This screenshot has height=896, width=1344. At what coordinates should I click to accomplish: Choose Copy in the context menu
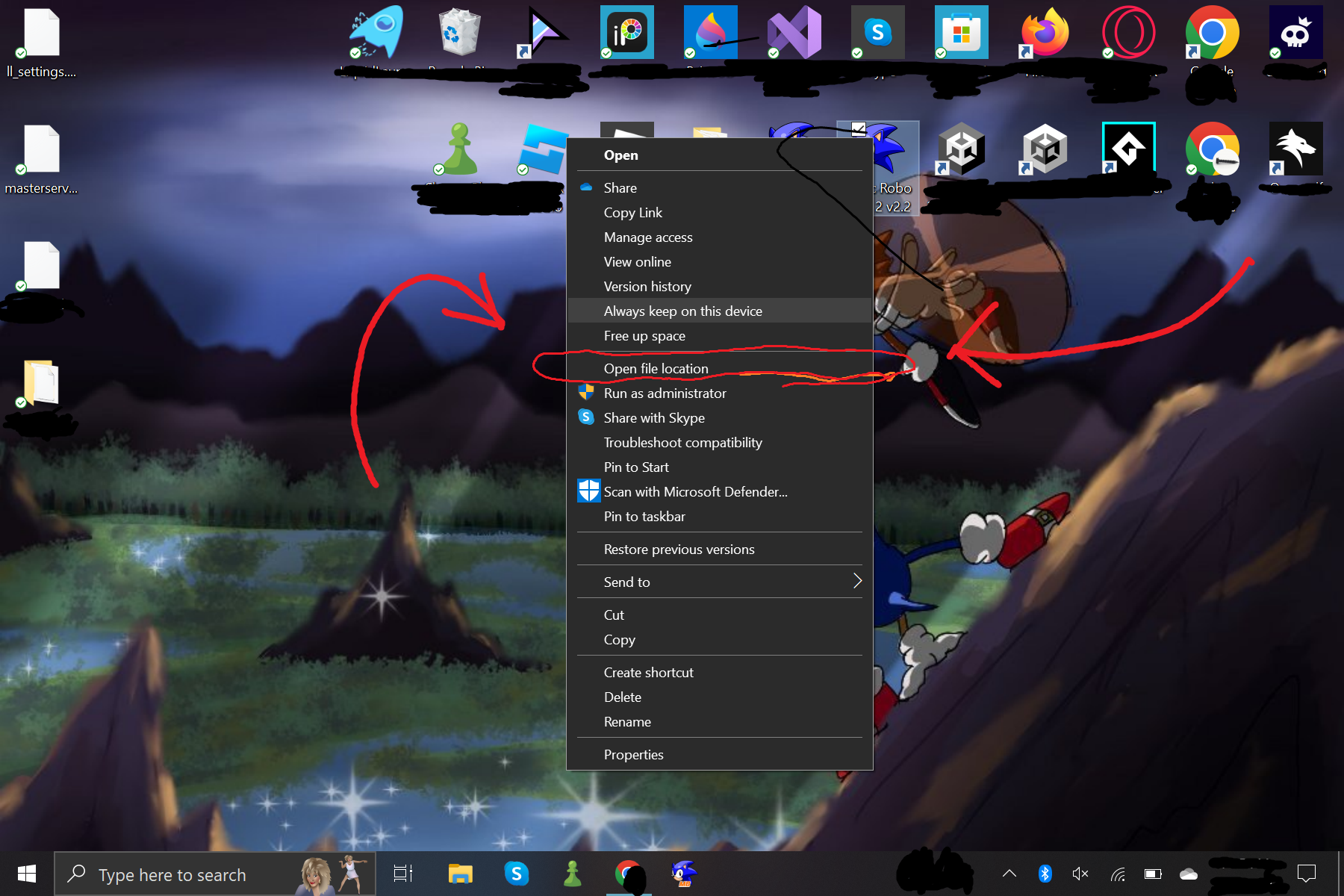(720, 639)
